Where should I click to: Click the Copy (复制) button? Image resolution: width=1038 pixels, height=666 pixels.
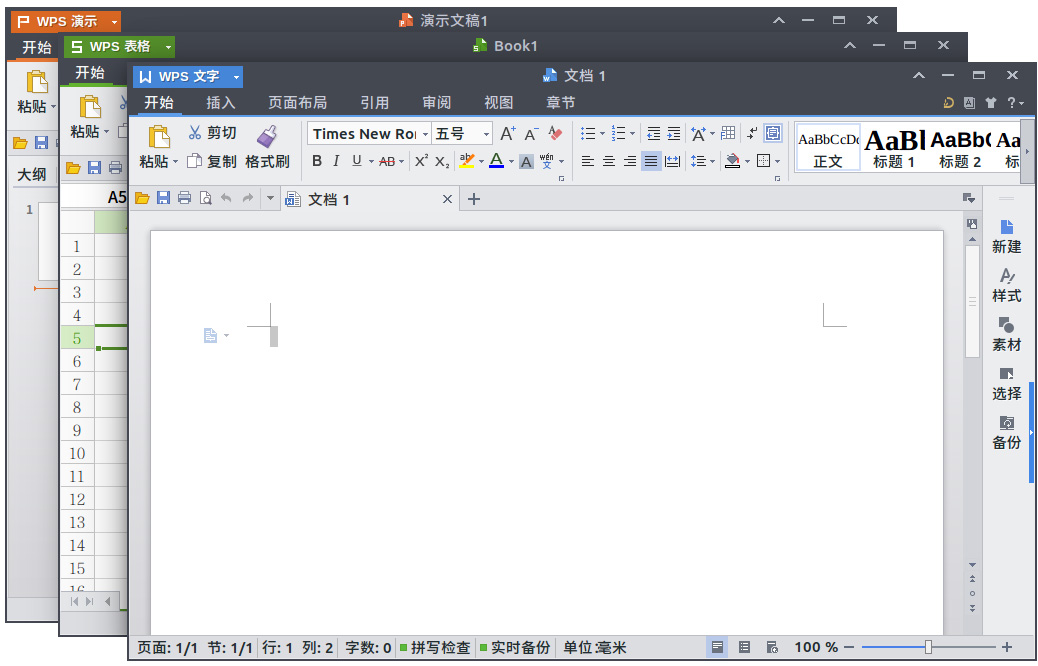tap(212, 162)
